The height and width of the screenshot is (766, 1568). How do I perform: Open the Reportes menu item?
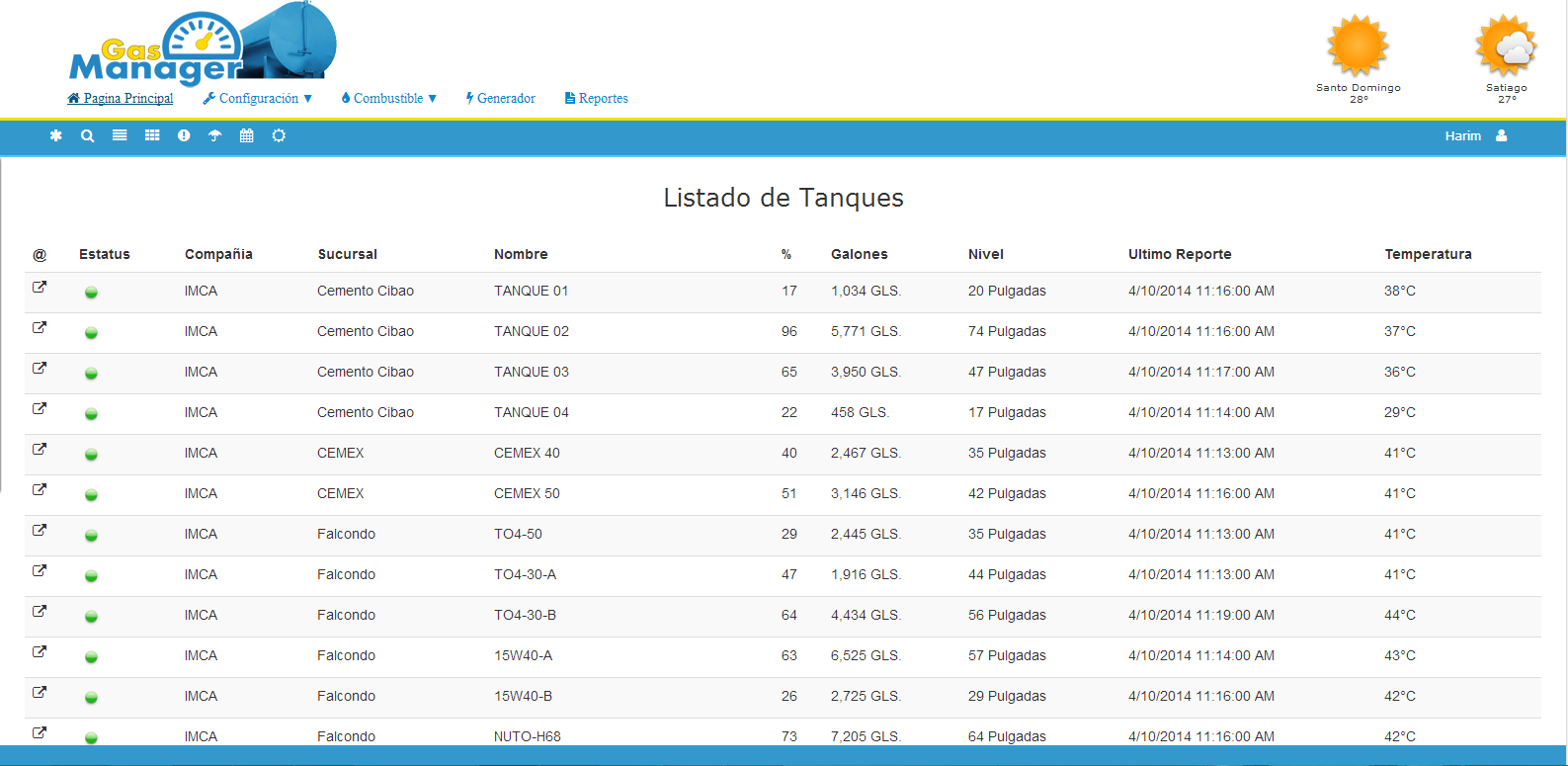tap(597, 98)
